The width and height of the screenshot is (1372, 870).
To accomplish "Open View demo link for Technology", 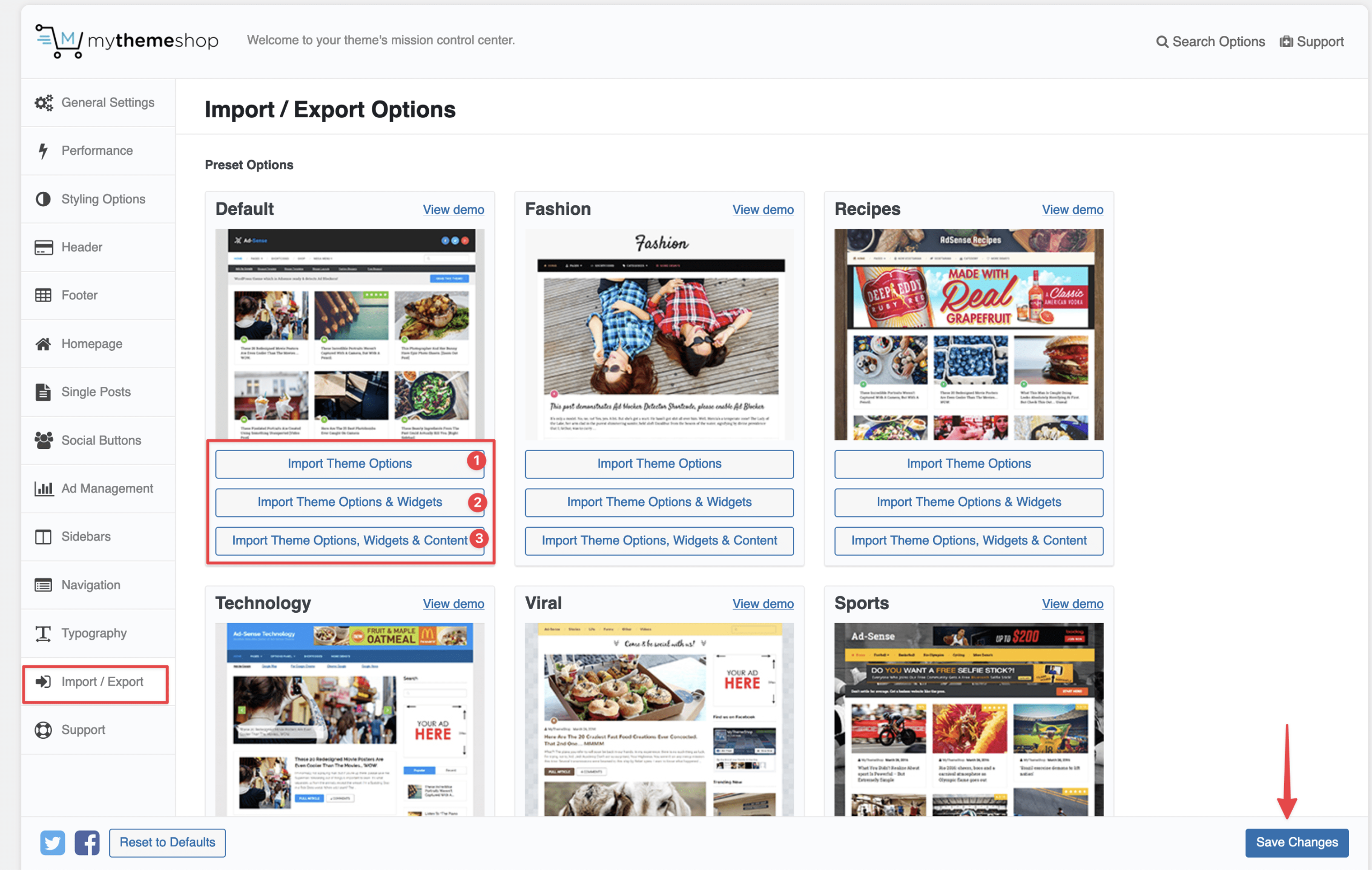I will point(453,604).
